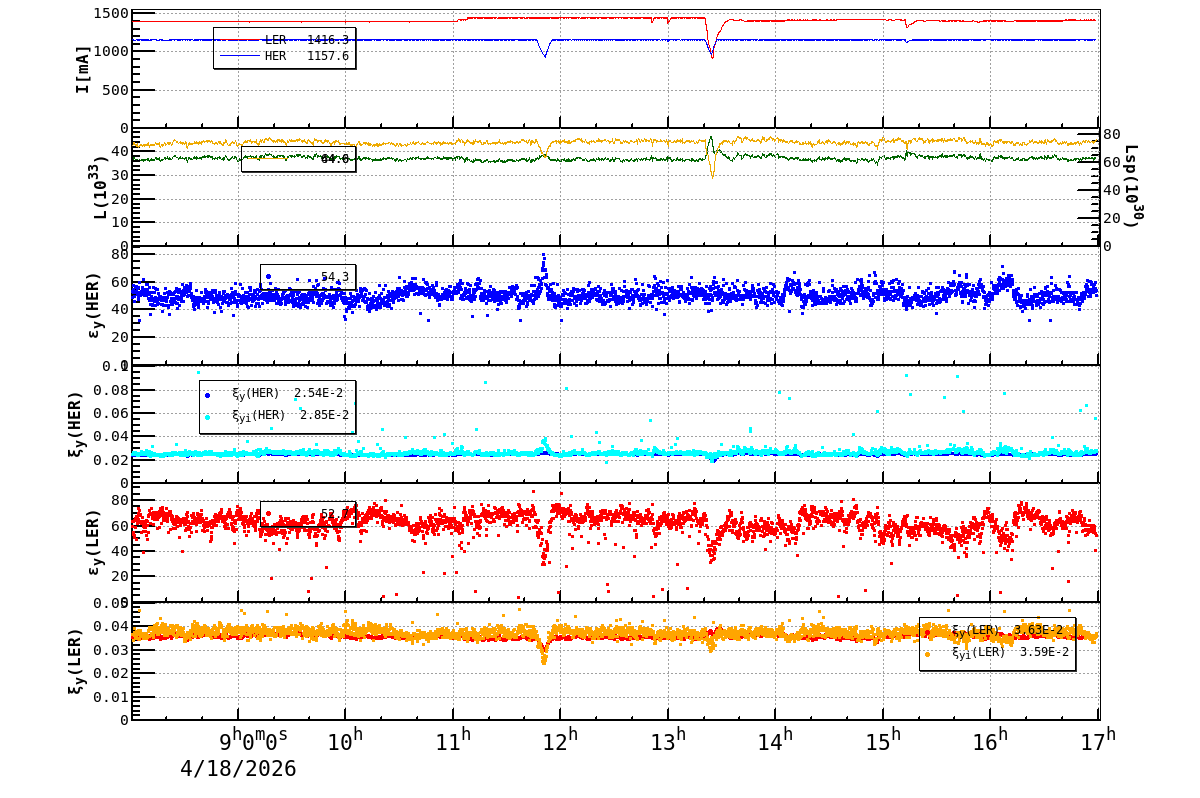Click the 0.08 tick on ξy(HER) axis

(x=111, y=389)
